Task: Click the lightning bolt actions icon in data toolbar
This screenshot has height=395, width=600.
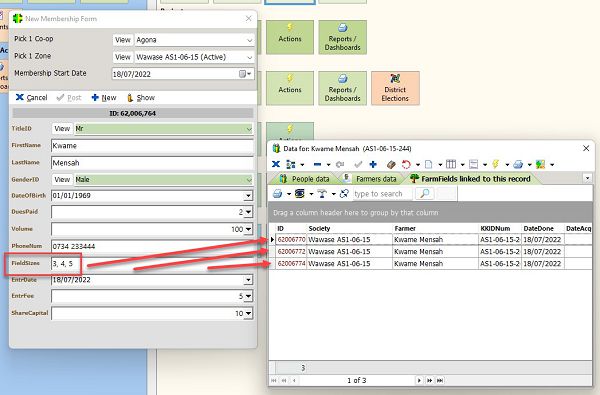Action: tap(496, 165)
